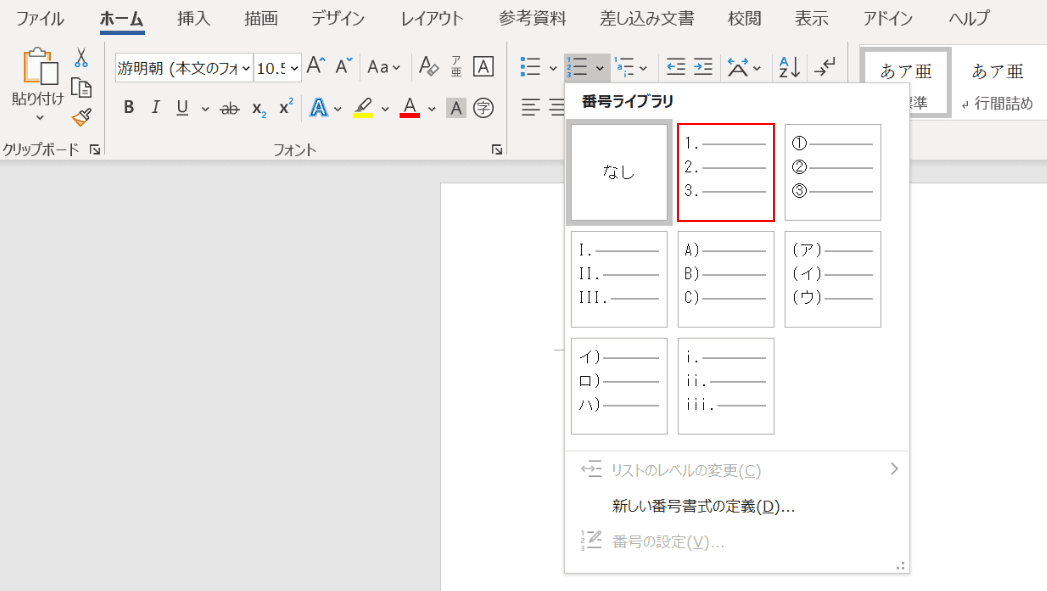Screen dimensions: 1047x591
Task: Switch to the レイアウト tab
Action: [x=432, y=19]
